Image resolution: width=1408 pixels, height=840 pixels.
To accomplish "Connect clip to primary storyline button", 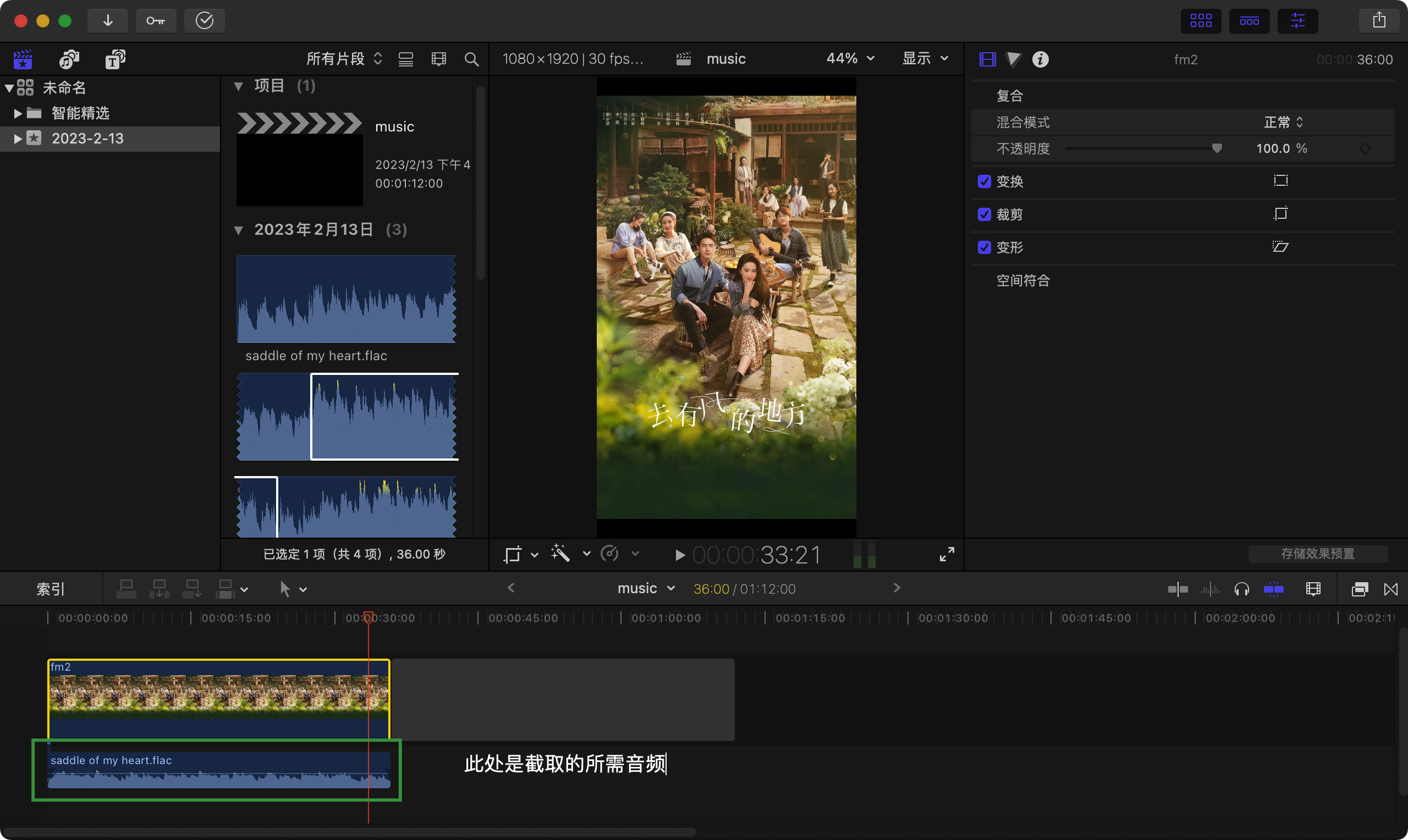I will click(x=127, y=589).
